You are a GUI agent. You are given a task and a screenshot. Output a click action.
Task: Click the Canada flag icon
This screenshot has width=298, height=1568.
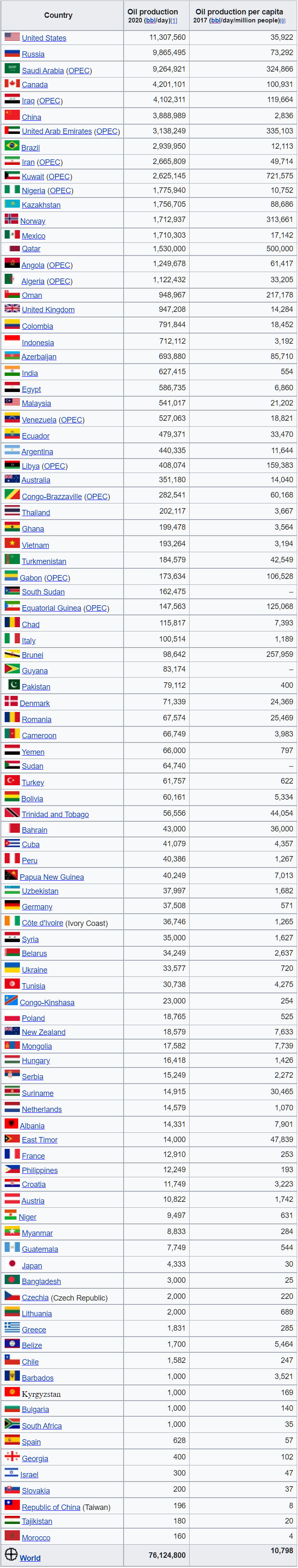tap(12, 83)
